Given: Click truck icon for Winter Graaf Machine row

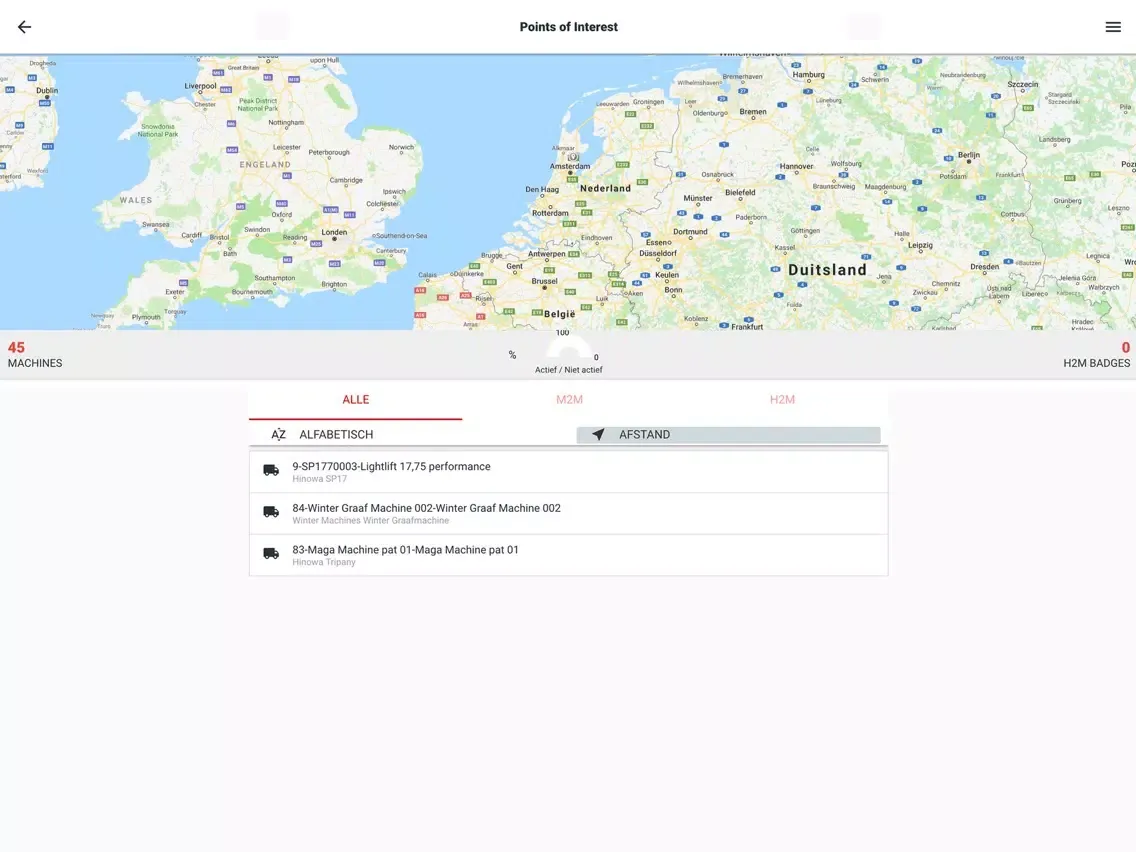Looking at the screenshot, I should pyautogui.click(x=271, y=512).
